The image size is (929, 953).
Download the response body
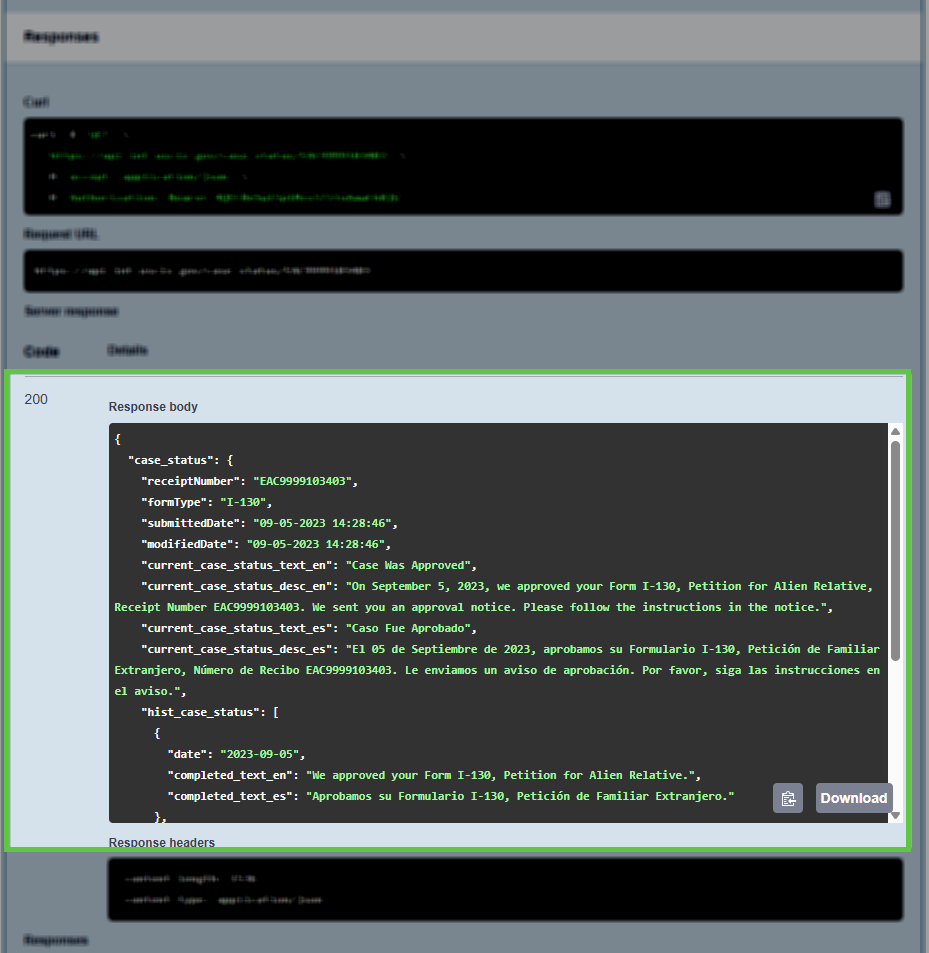point(854,798)
